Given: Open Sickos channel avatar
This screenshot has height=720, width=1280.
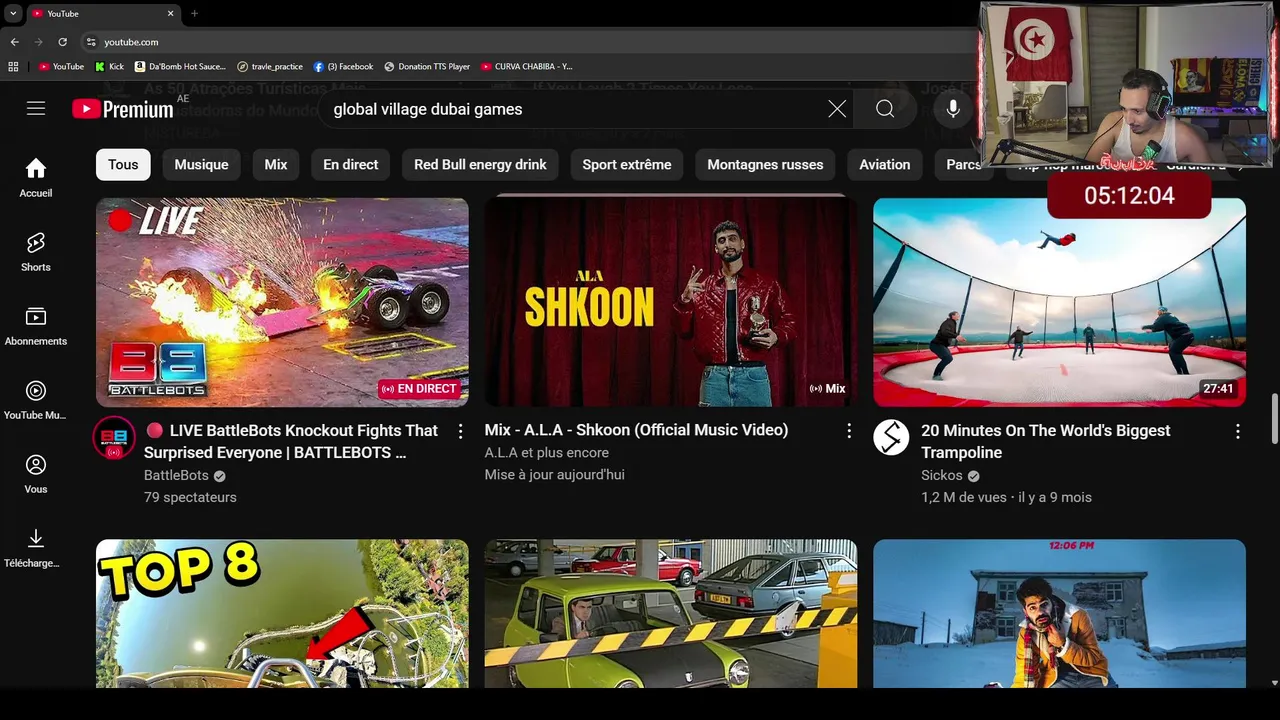Looking at the screenshot, I should click(891, 437).
